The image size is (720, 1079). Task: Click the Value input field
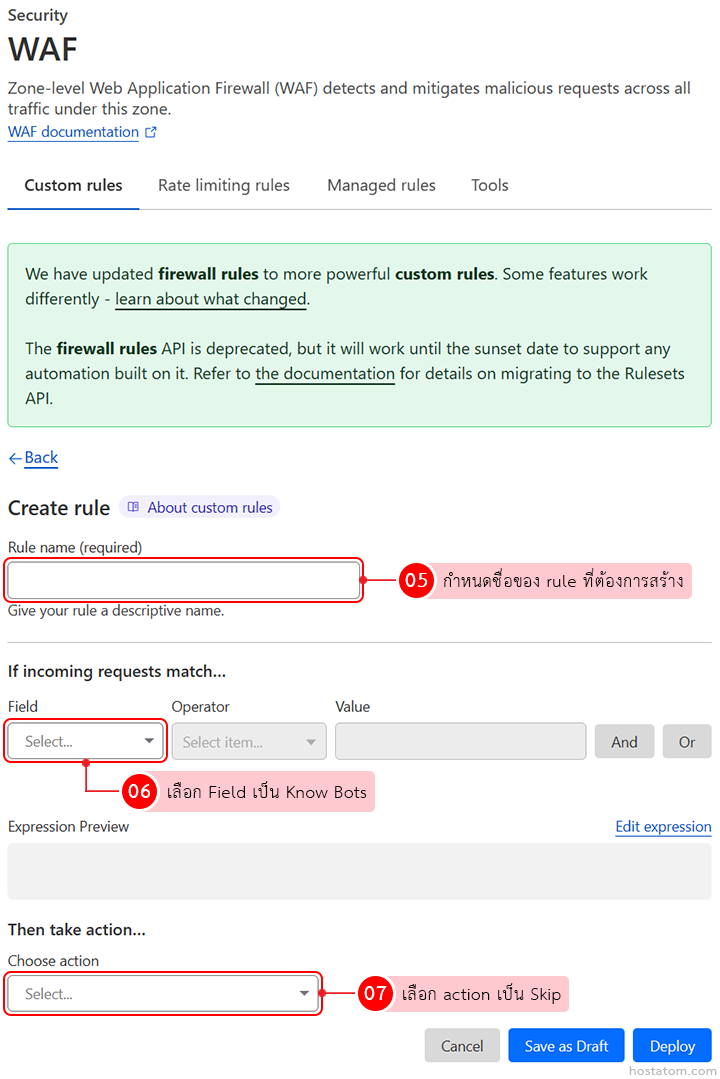460,742
